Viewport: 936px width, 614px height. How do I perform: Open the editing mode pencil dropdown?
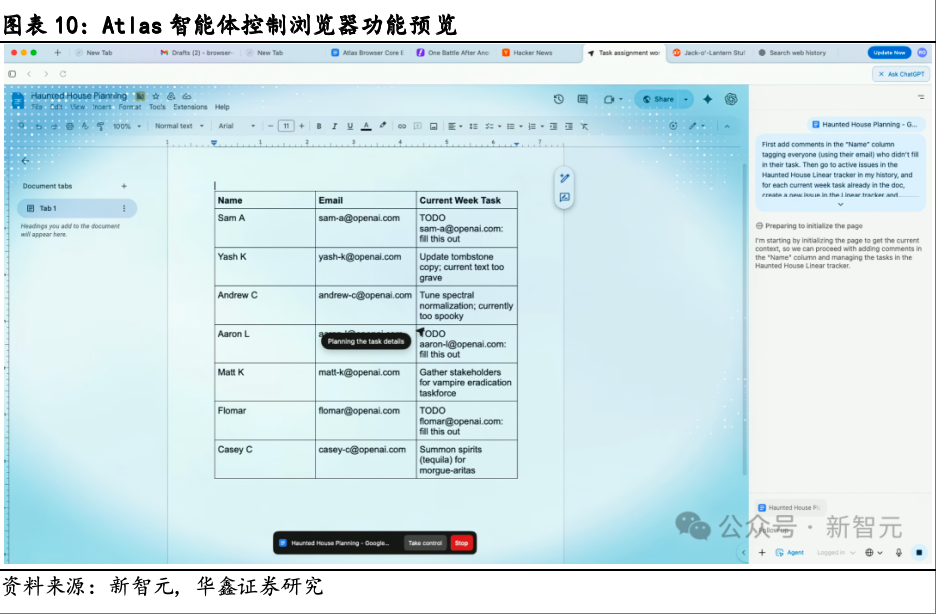click(x=696, y=126)
